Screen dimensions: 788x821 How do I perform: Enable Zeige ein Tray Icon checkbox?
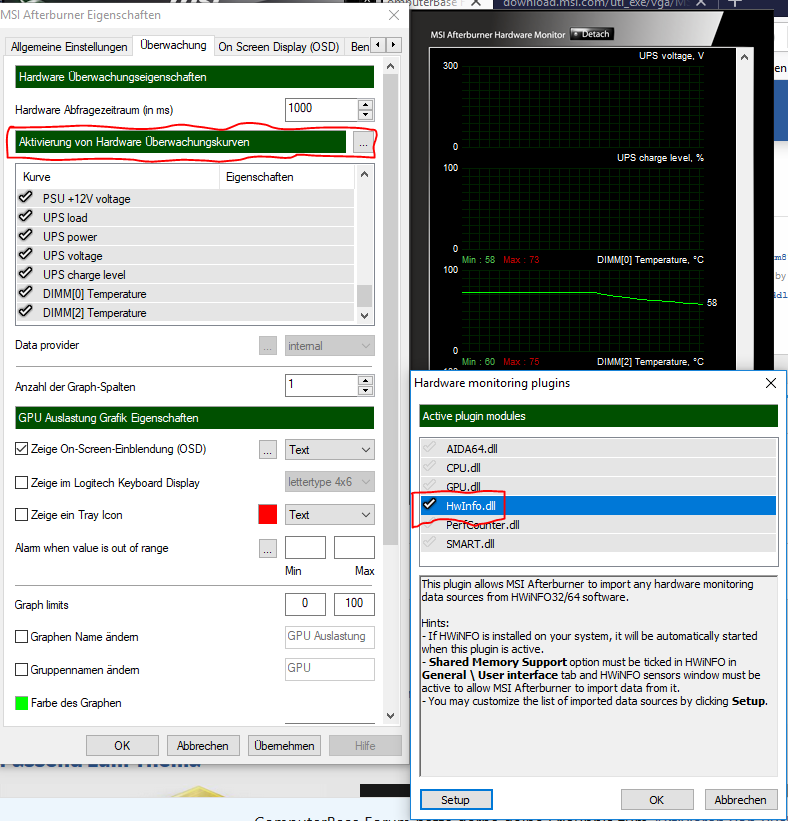(21, 515)
